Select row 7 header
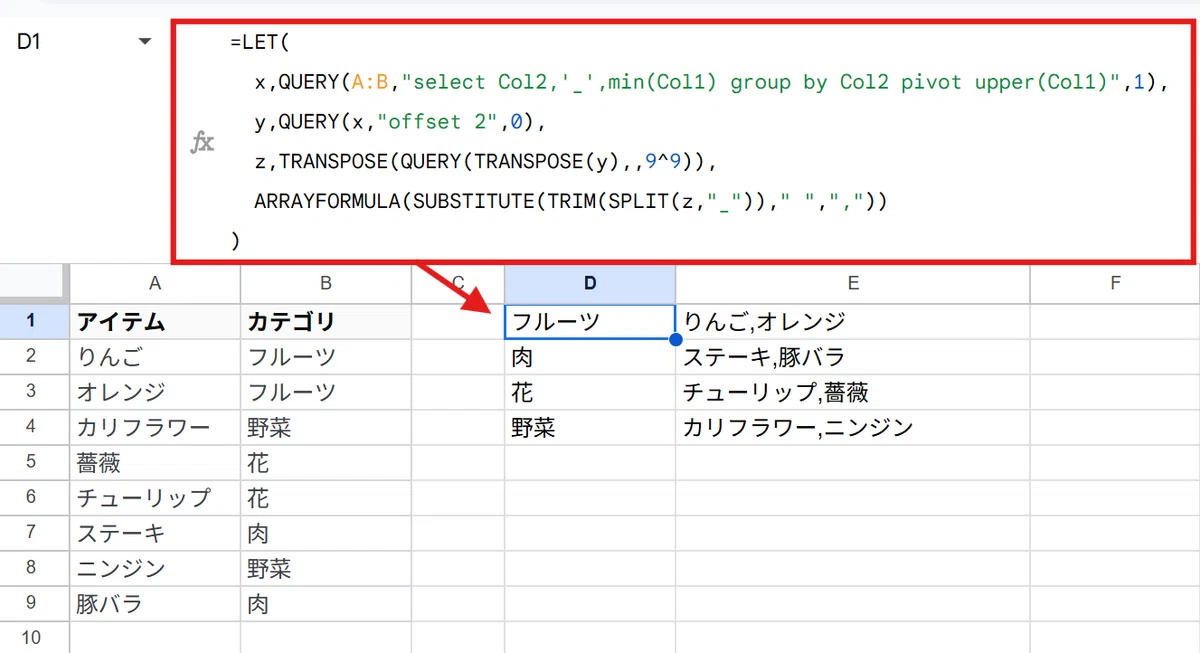The image size is (1200, 653). (34, 534)
